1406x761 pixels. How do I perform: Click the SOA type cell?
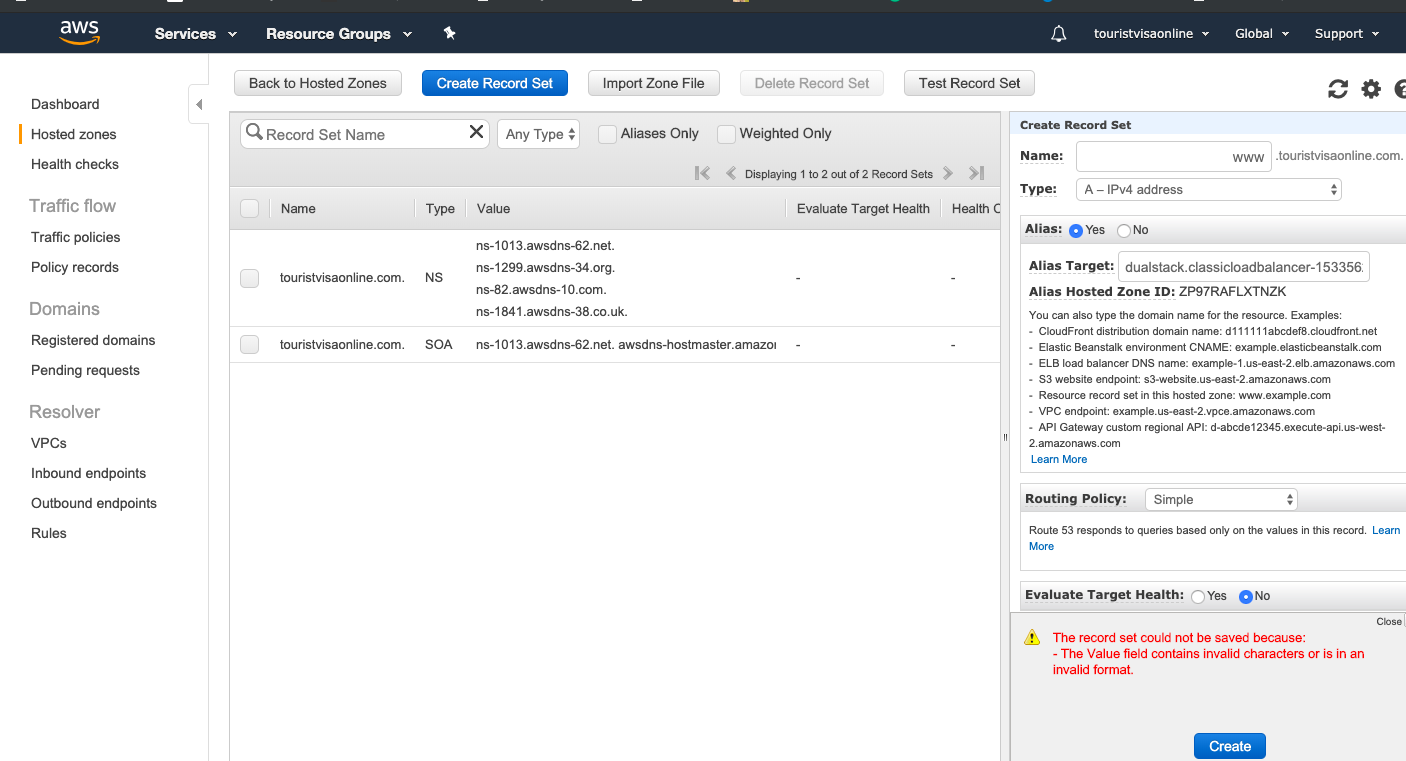[439, 344]
